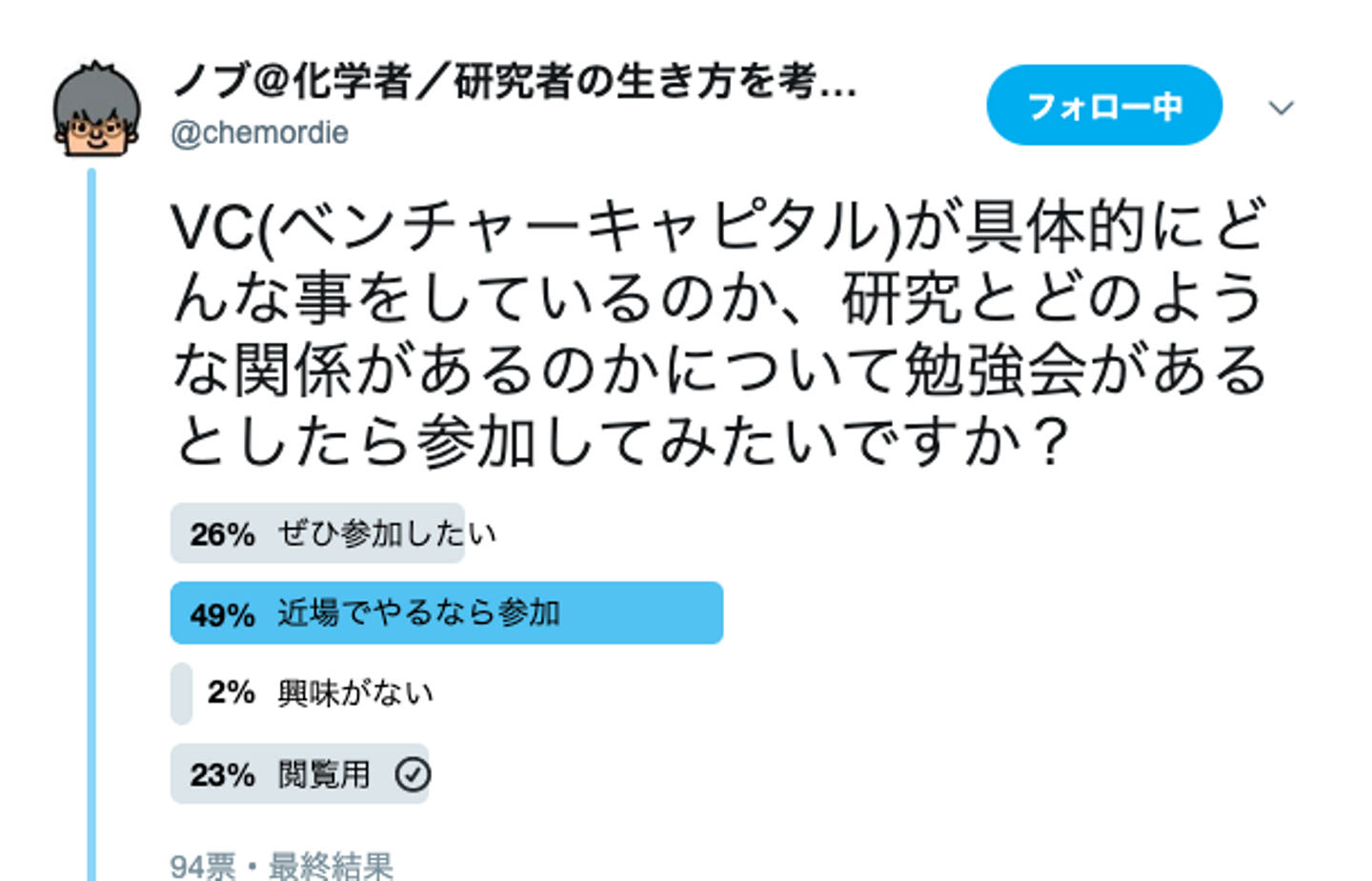
Task: Click the 26% result percentage label
Action: pyautogui.click(x=222, y=534)
